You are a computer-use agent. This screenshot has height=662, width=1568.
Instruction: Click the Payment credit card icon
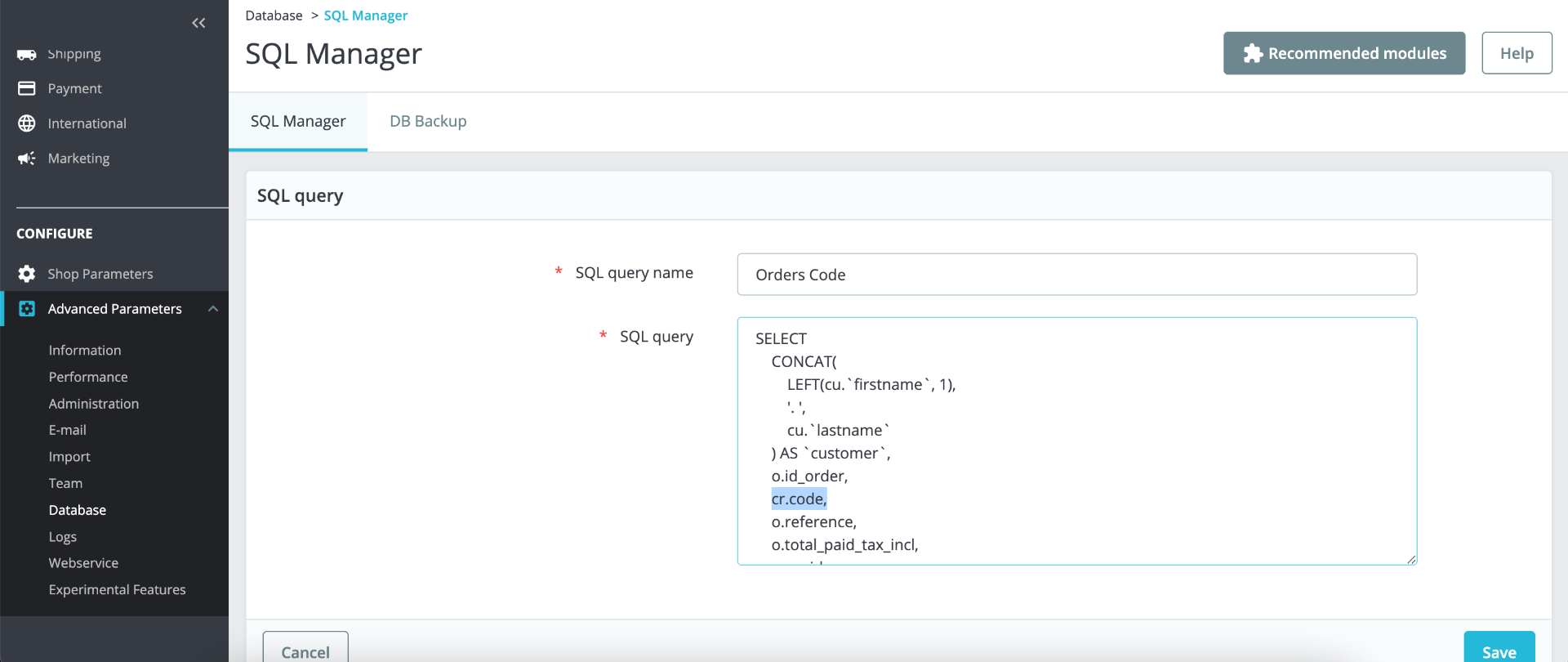tap(27, 88)
